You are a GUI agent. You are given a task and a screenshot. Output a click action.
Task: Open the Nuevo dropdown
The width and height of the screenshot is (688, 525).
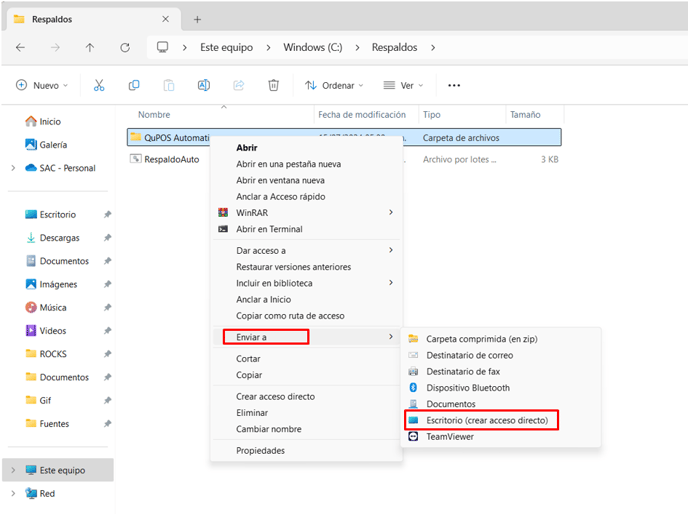click(42, 85)
